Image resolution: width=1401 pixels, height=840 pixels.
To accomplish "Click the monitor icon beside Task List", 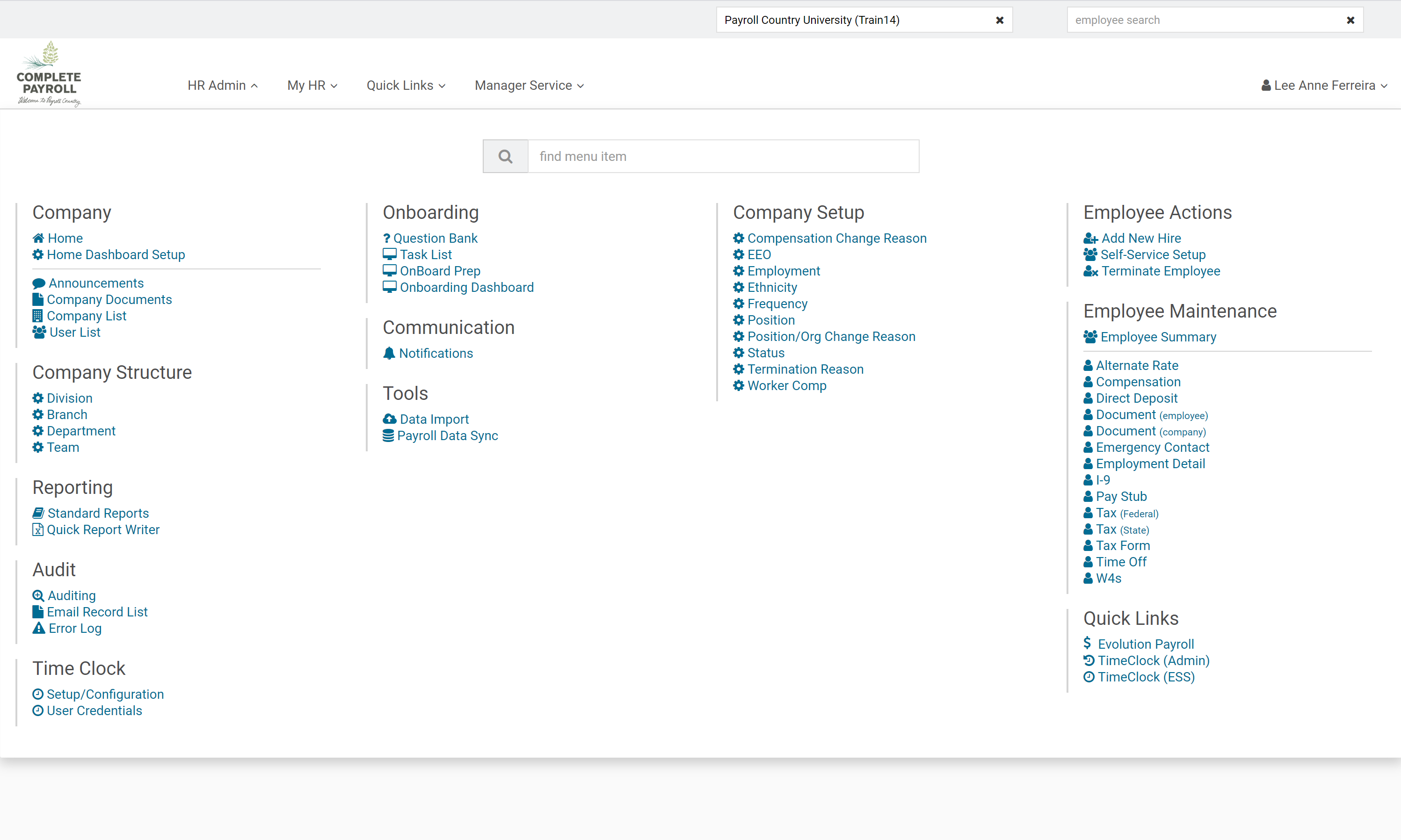I will (390, 255).
